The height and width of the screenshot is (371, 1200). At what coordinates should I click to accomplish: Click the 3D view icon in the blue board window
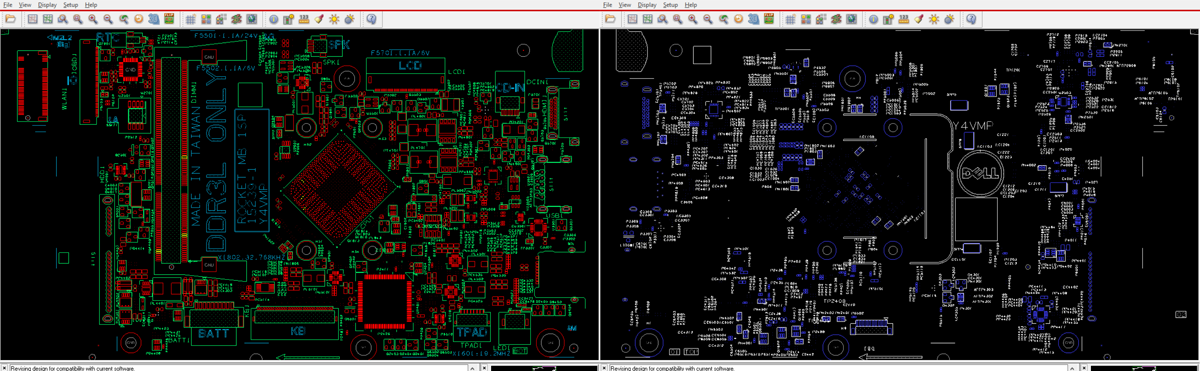point(753,19)
